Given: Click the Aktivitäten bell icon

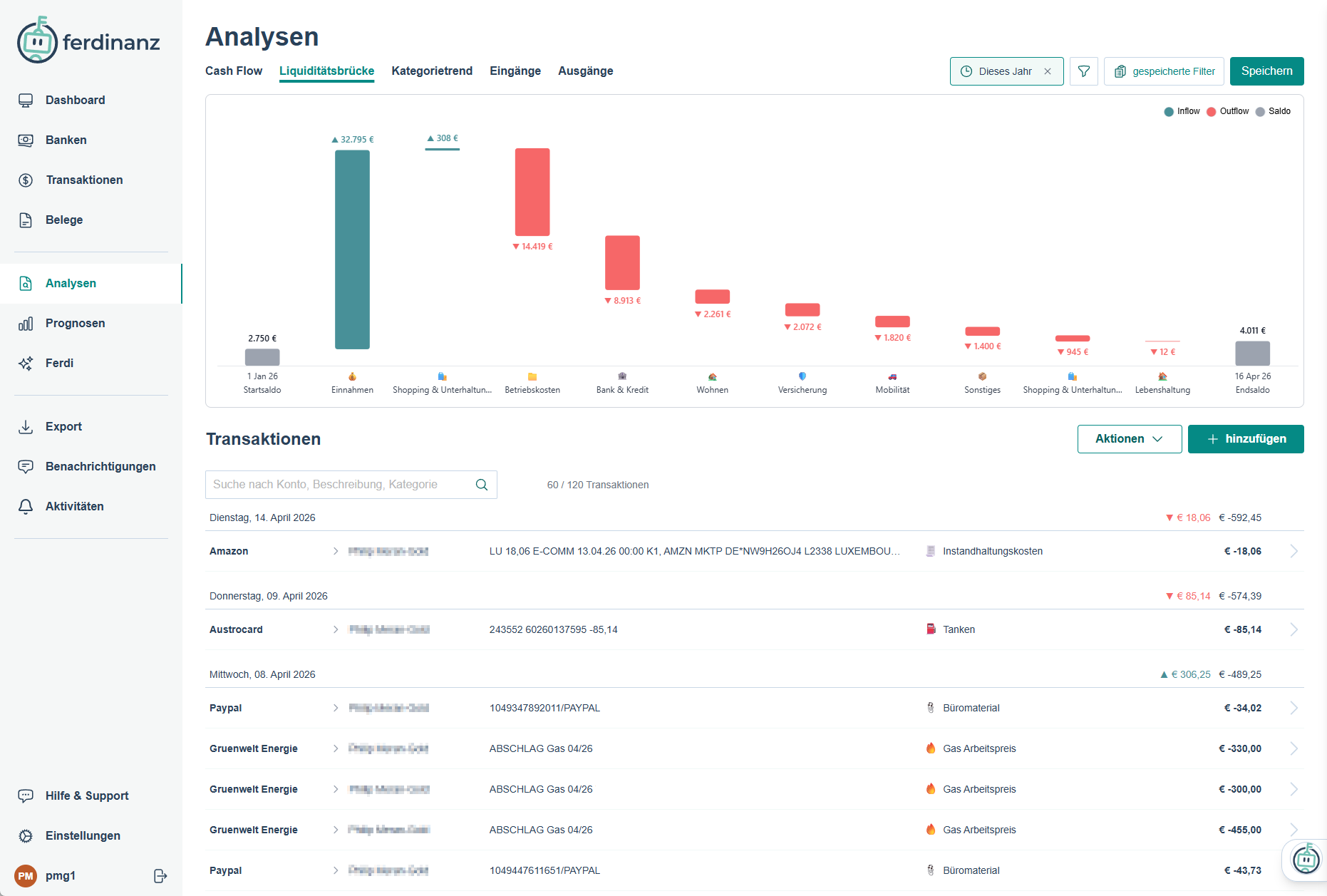Looking at the screenshot, I should tap(26, 507).
